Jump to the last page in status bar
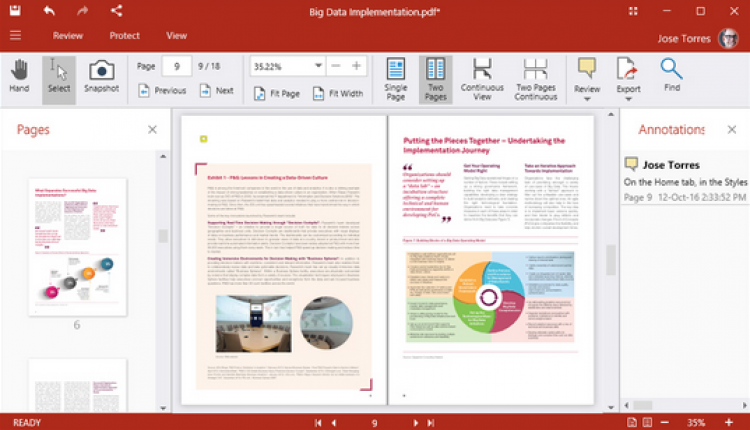The width and height of the screenshot is (750, 430). tap(431, 423)
